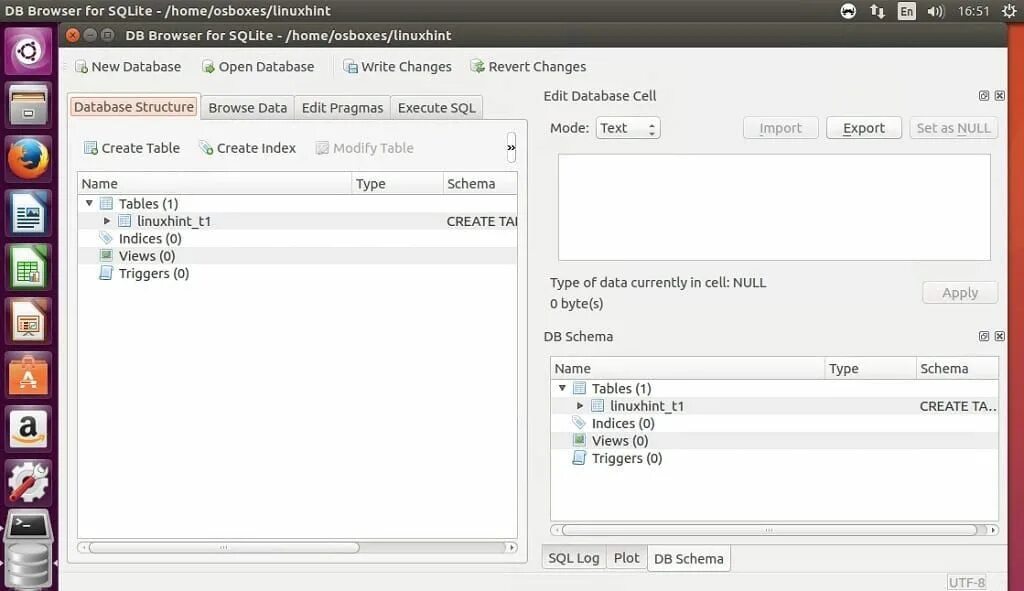Screen dimensions: 1024x591
Task: Click the Create Table icon
Action: (90, 148)
